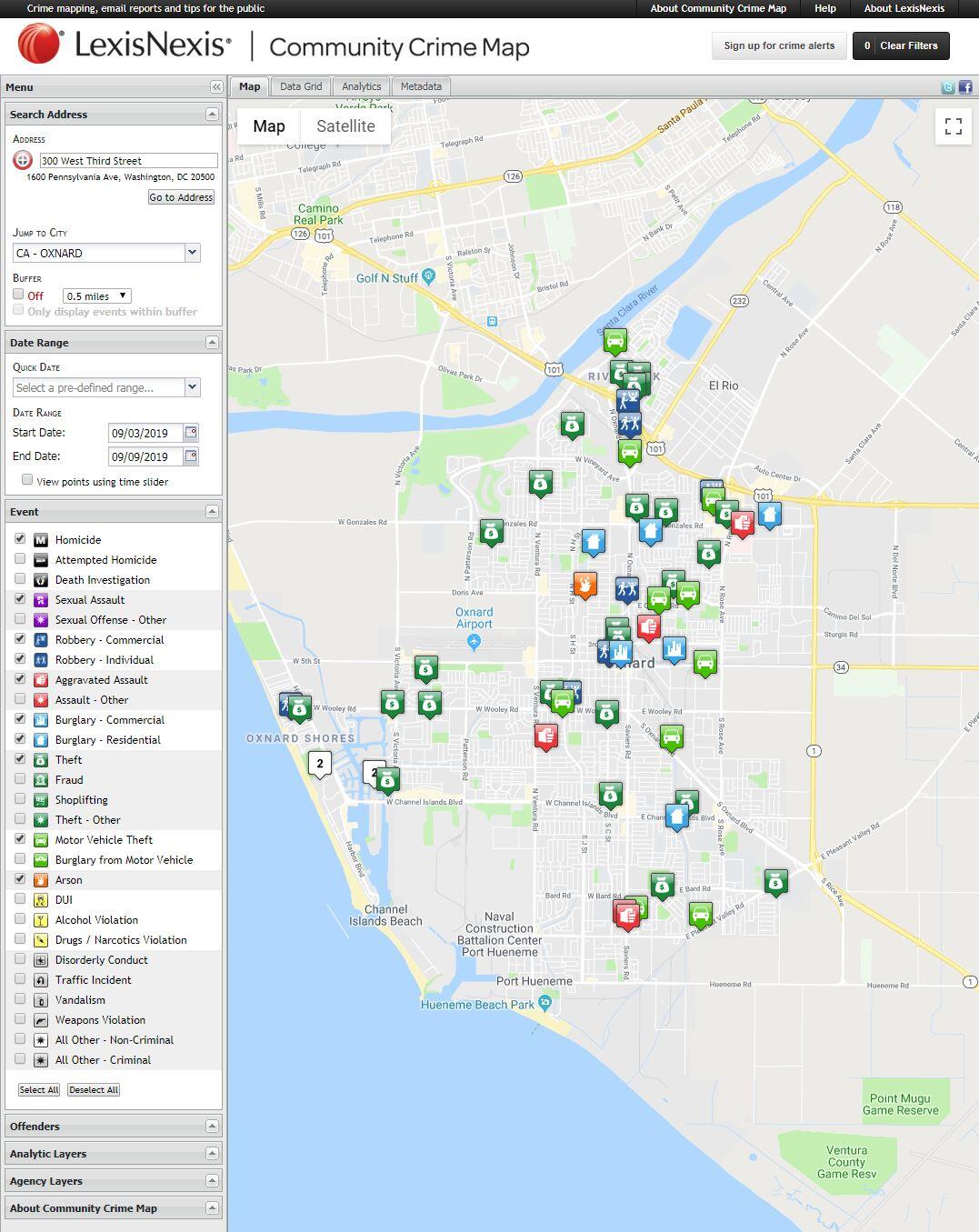Click the theft marker near Oxnard Airport runway
Image resolution: width=979 pixels, height=1232 pixels.
pos(425,668)
